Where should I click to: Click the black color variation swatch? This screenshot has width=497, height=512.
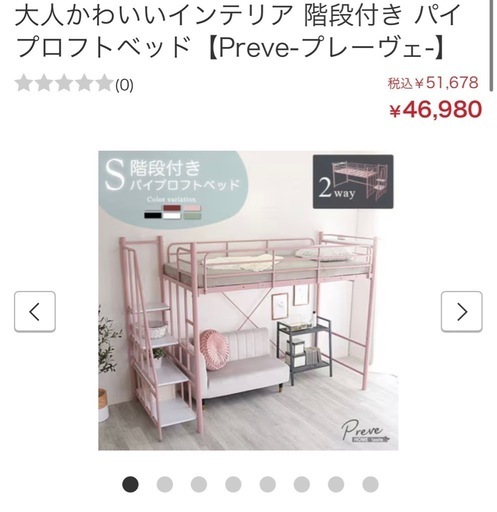153,215
